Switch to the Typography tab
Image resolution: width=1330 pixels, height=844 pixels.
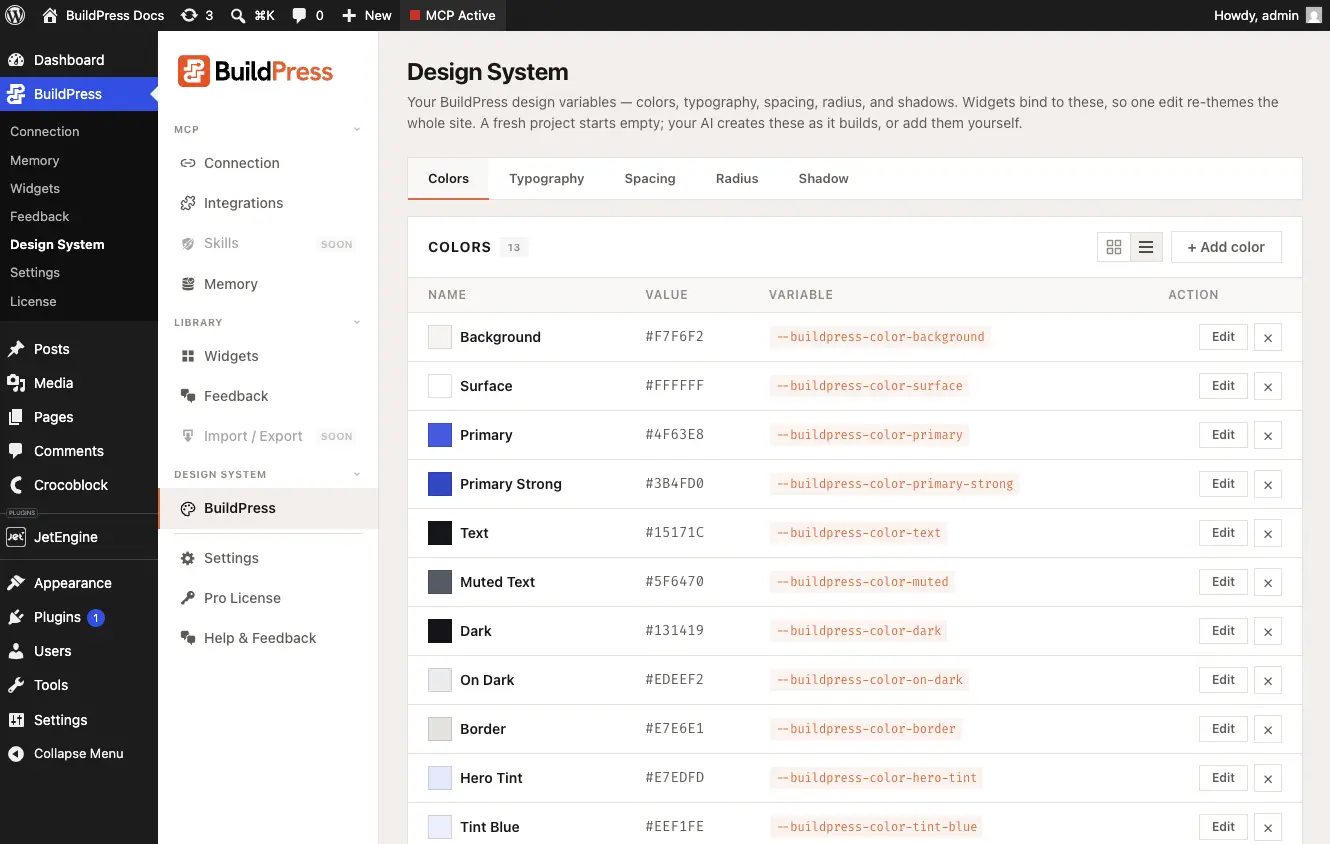coord(546,178)
